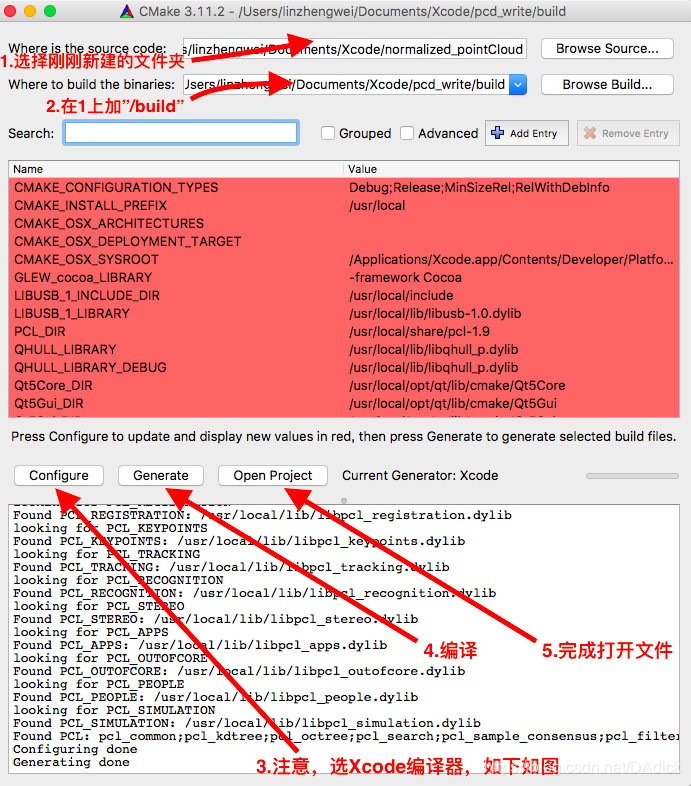Select CMAKE_OSX_DEPLOYMENT_TARGET entry

127,242
